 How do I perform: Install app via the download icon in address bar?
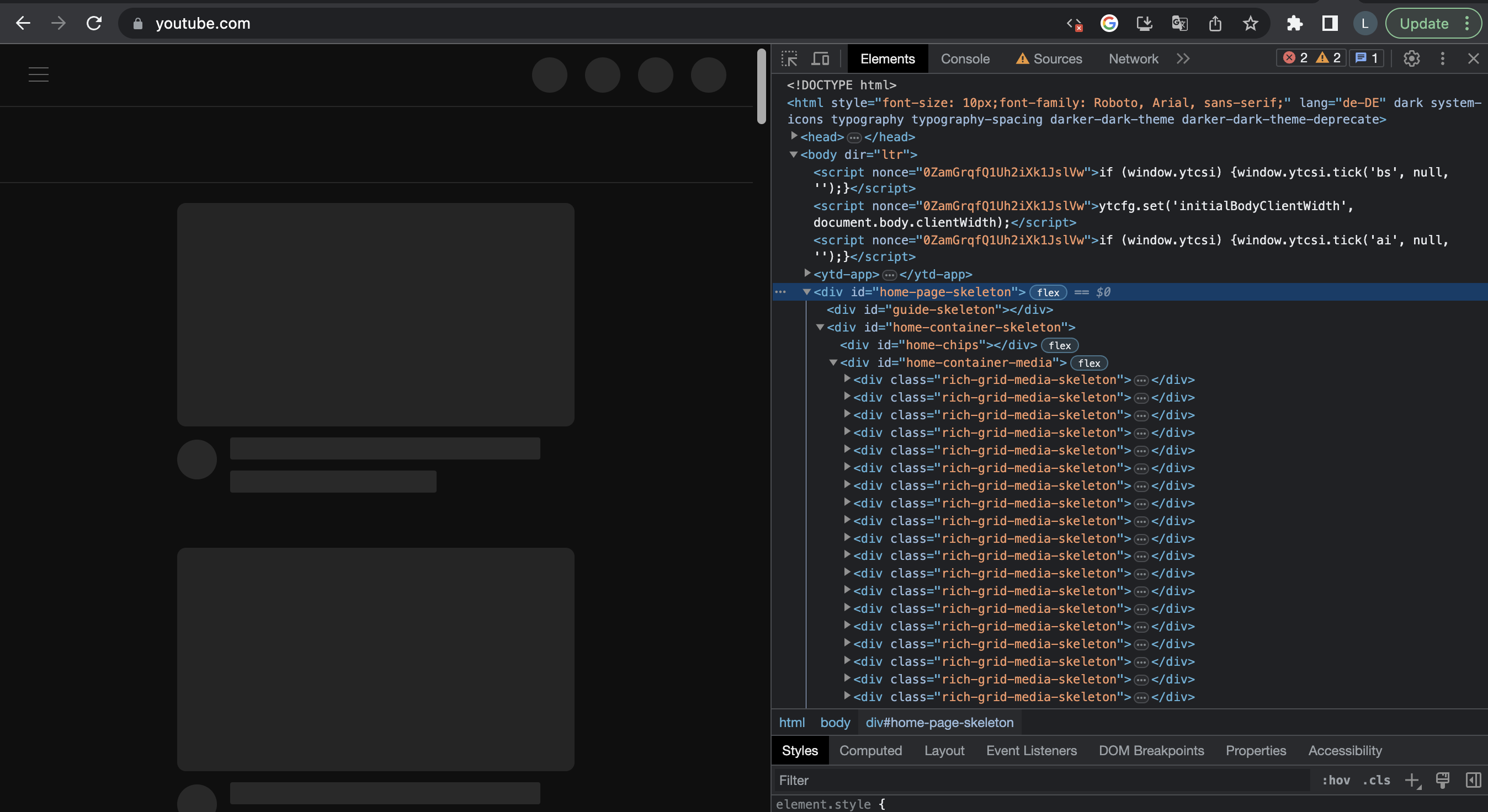[1144, 23]
